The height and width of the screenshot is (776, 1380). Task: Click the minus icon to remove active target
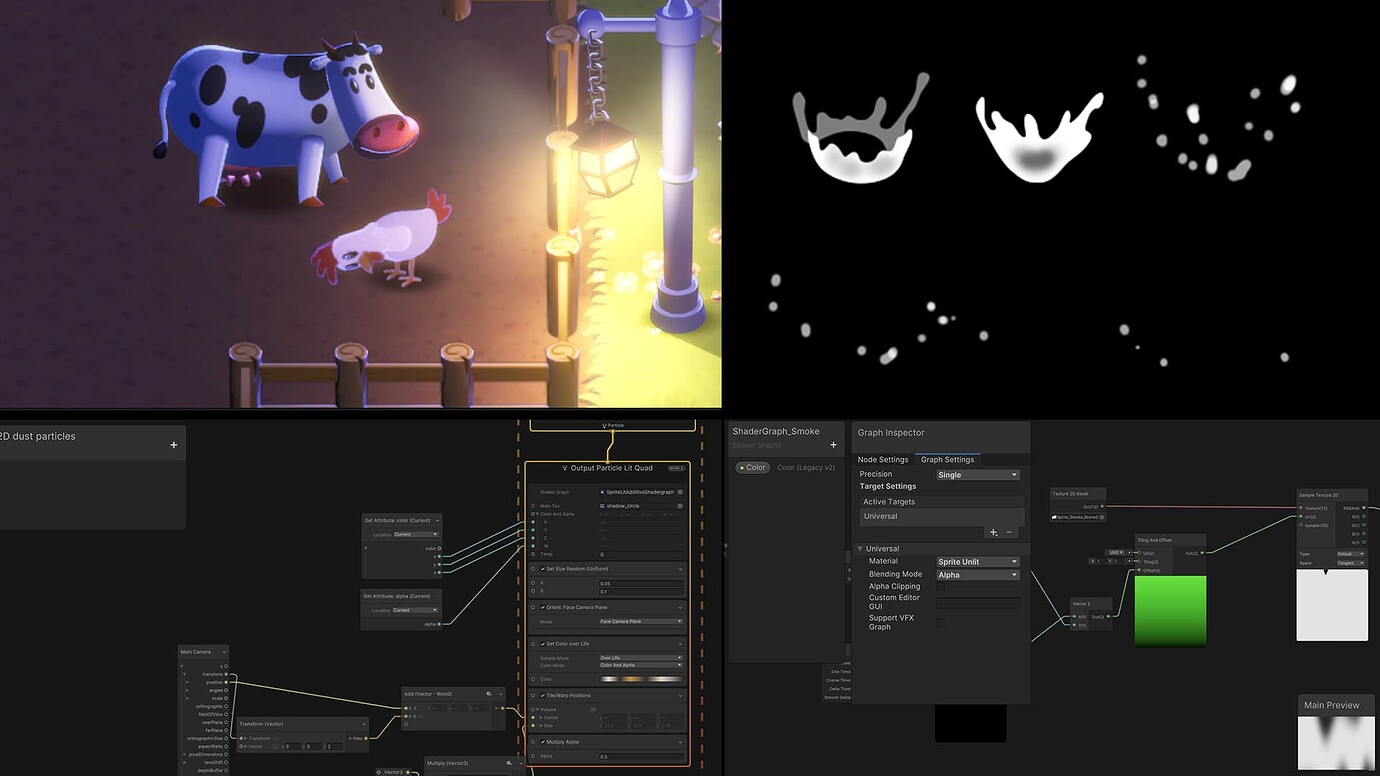tap(1009, 532)
